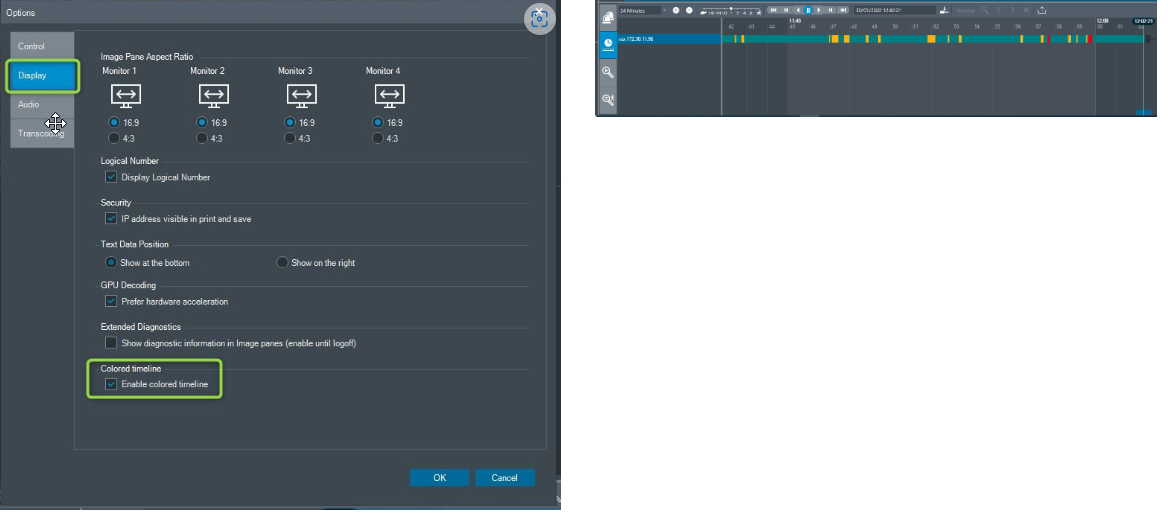
Task: Click the Monitor 2 aspect ratio icon
Action: [214, 95]
